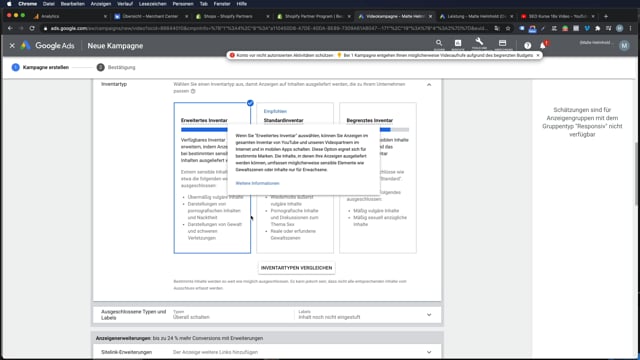Open the Google Ads search tool
640x360 pixels.
[x=439, y=43]
